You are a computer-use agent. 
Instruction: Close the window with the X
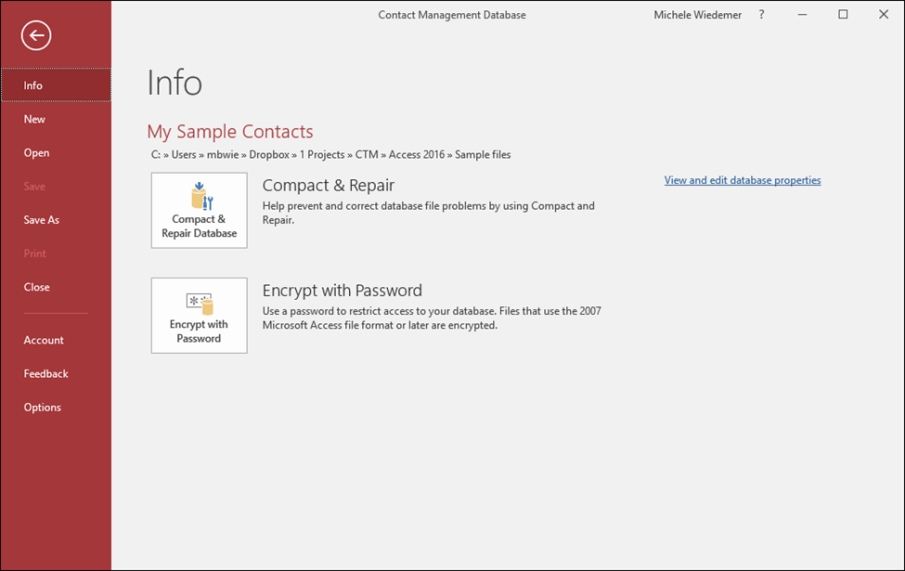tap(884, 14)
